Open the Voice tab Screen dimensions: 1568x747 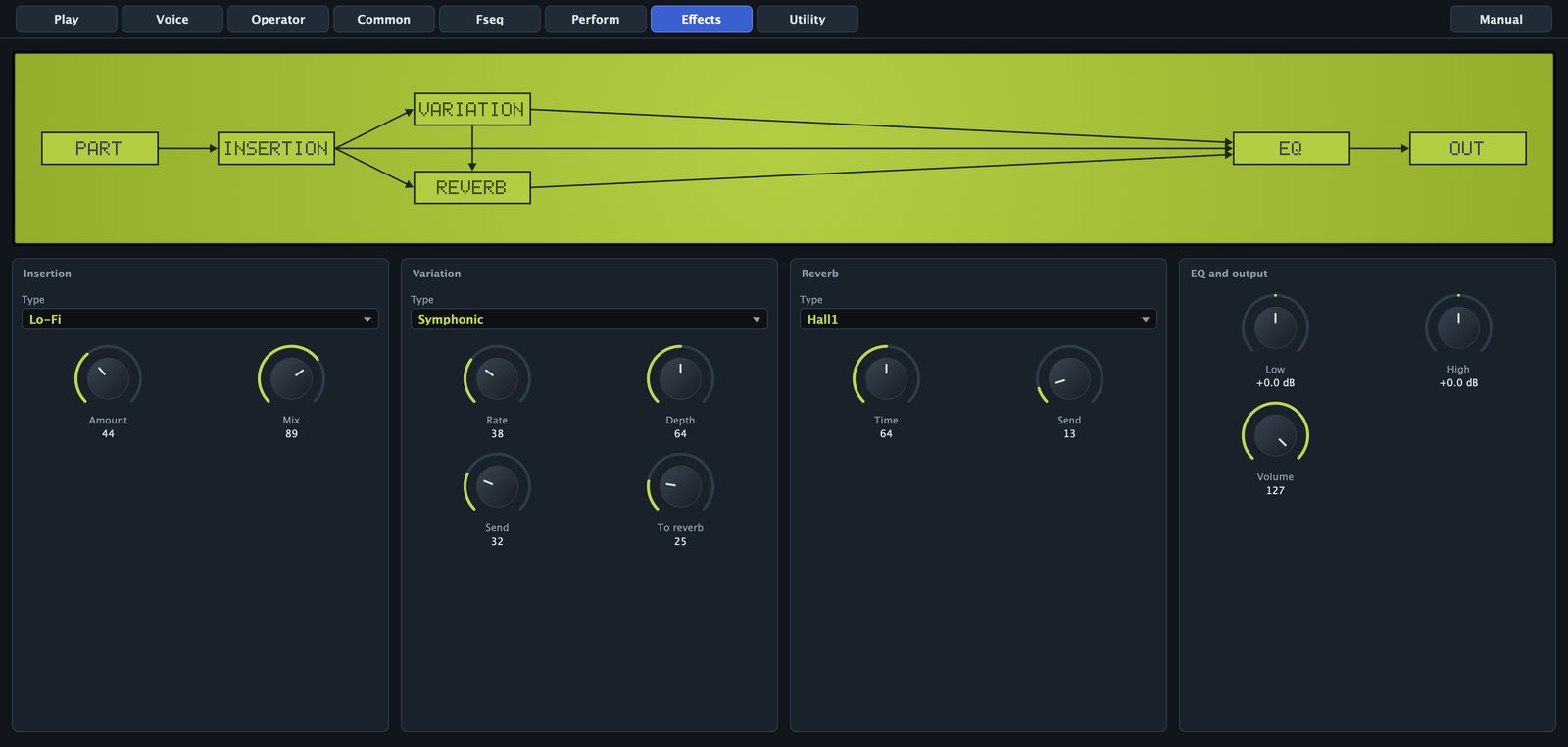click(x=172, y=20)
